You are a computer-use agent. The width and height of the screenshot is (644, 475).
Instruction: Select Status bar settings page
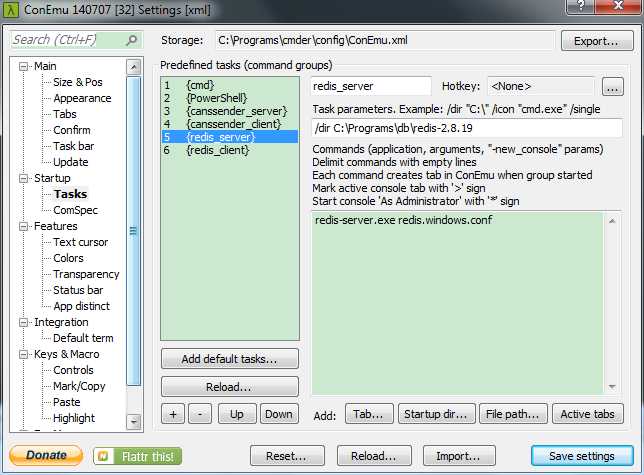click(78, 290)
